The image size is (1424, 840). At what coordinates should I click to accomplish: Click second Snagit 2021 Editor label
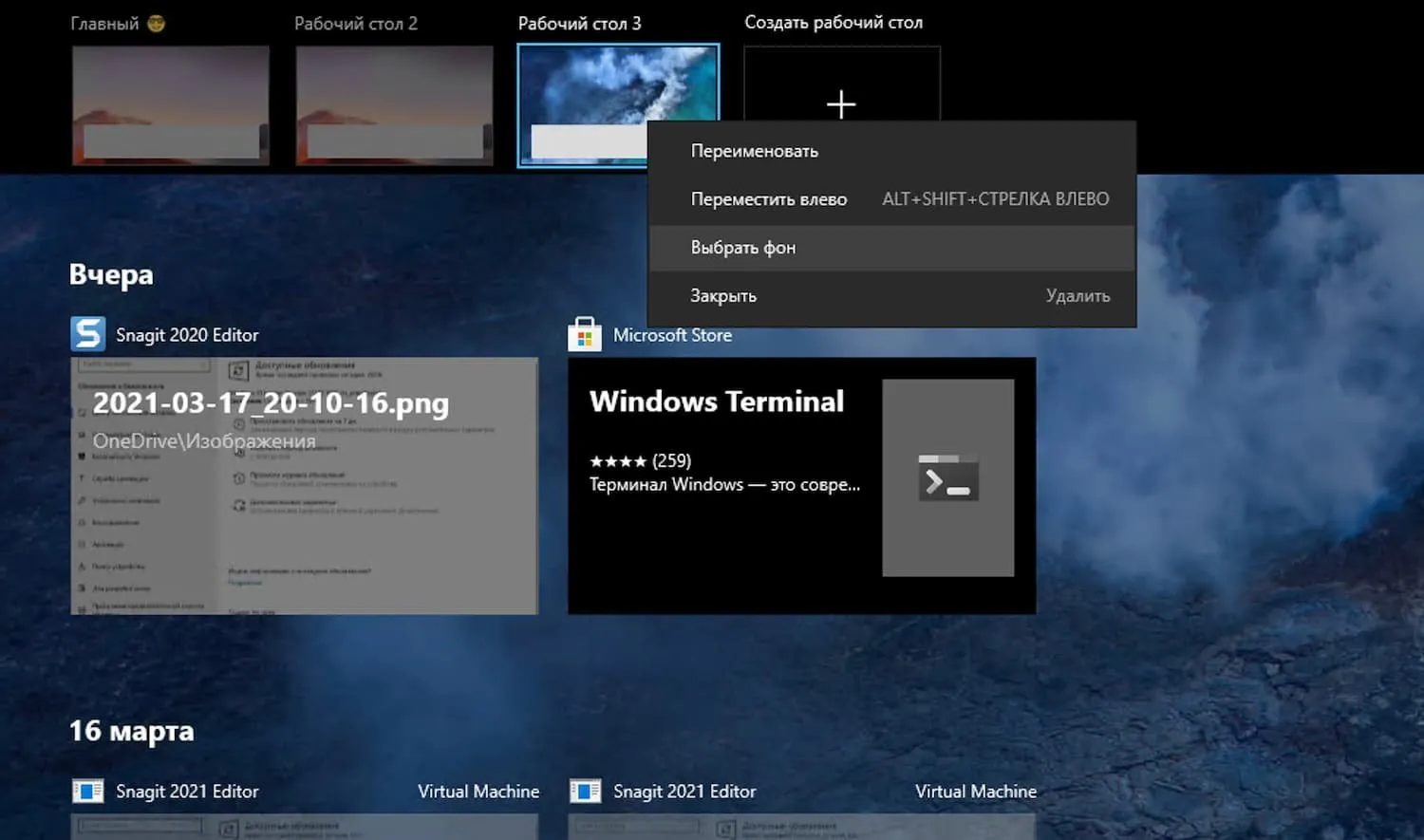point(684,792)
